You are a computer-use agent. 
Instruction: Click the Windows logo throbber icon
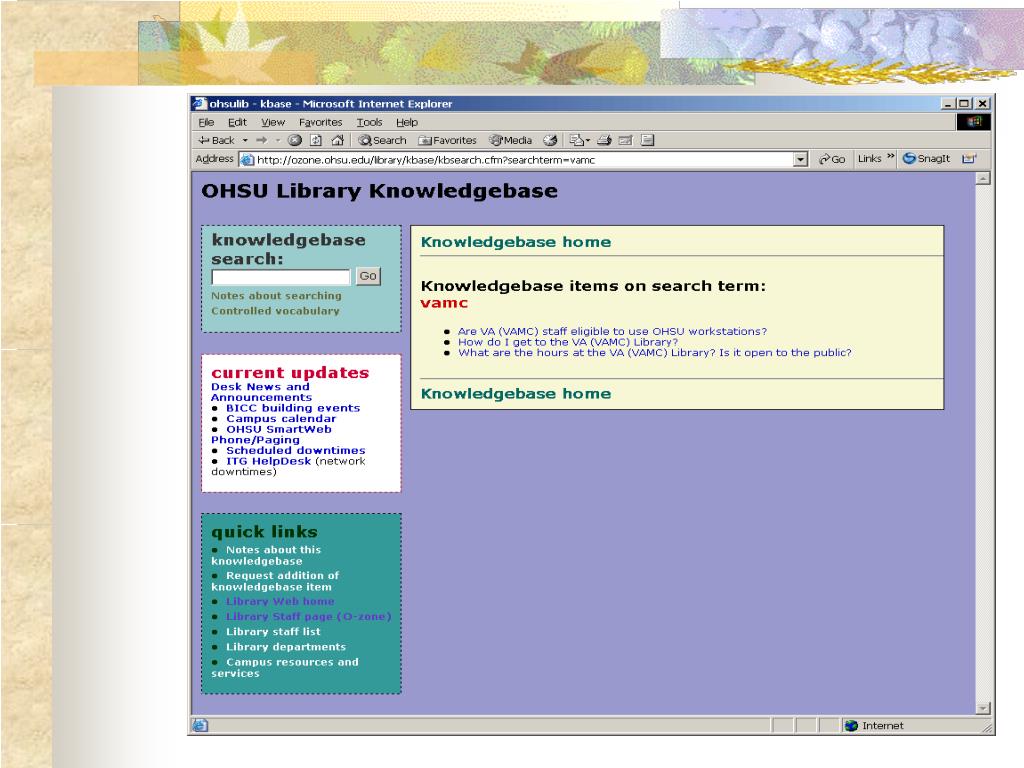(x=974, y=121)
